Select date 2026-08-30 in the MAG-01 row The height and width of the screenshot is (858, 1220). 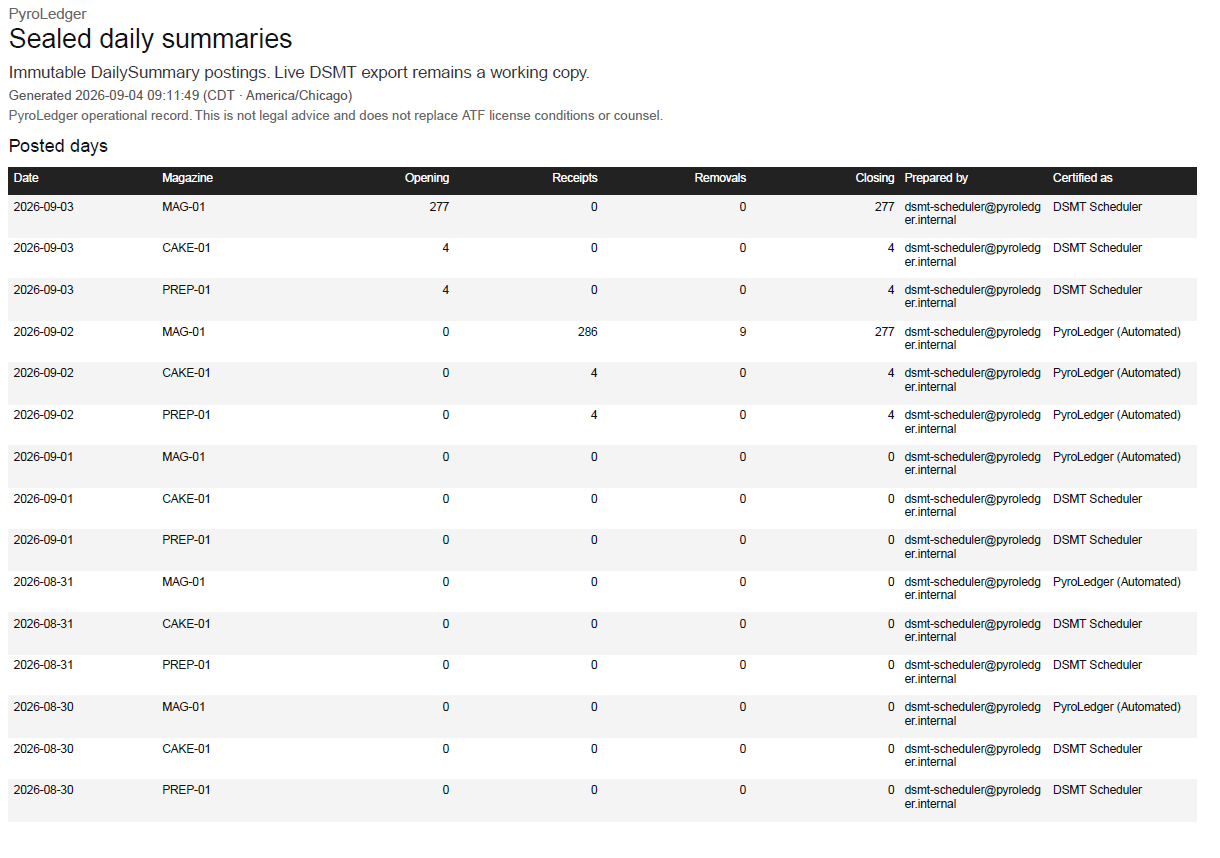(x=43, y=707)
